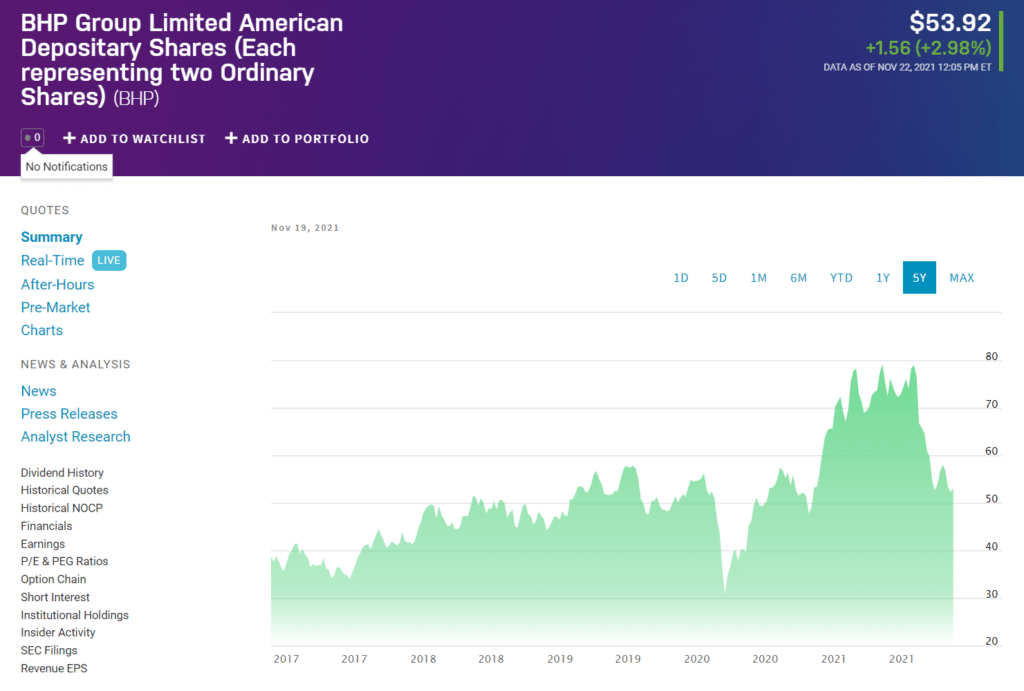Image resolution: width=1024 pixels, height=691 pixels.
Task: Click the 60 y-axis price label
Action: pyautogui.click(x=991, y=451)
